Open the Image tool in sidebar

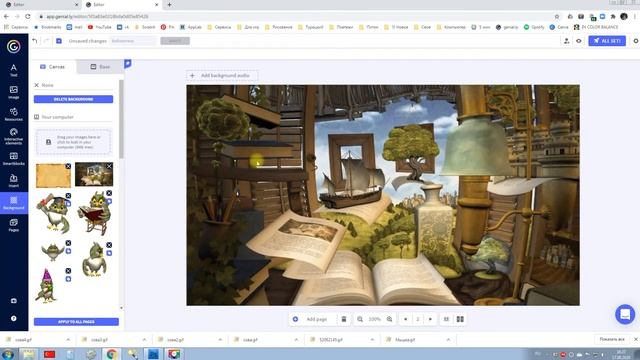coord(13,92)
